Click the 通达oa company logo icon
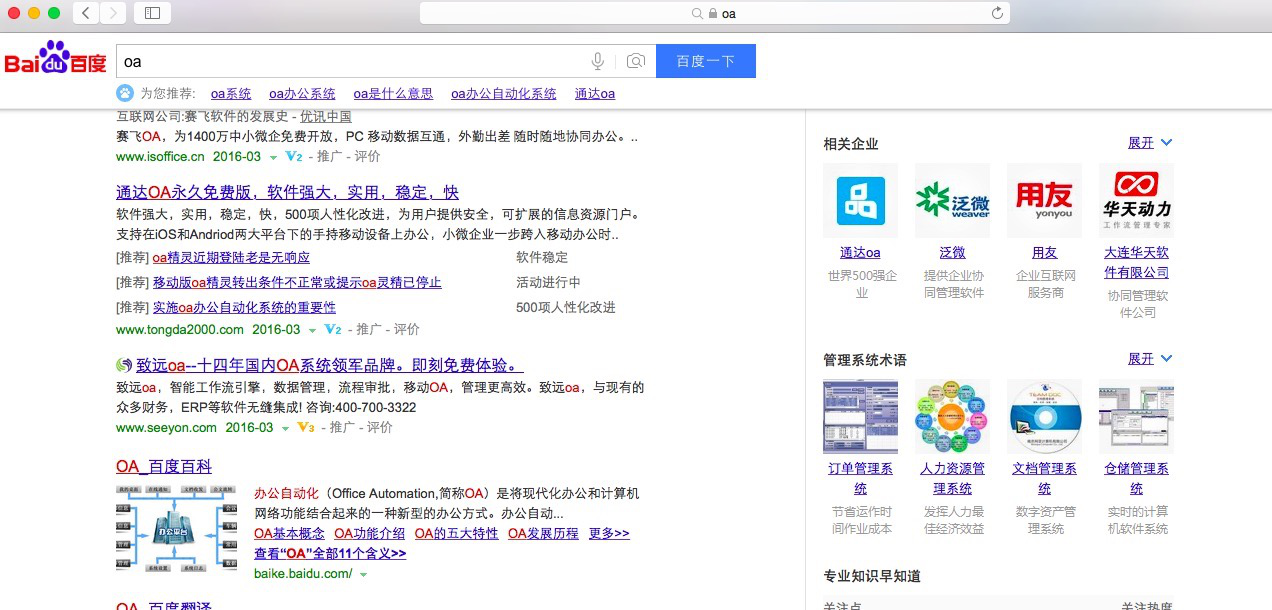The image size is (1272, 610). point(860,199)
